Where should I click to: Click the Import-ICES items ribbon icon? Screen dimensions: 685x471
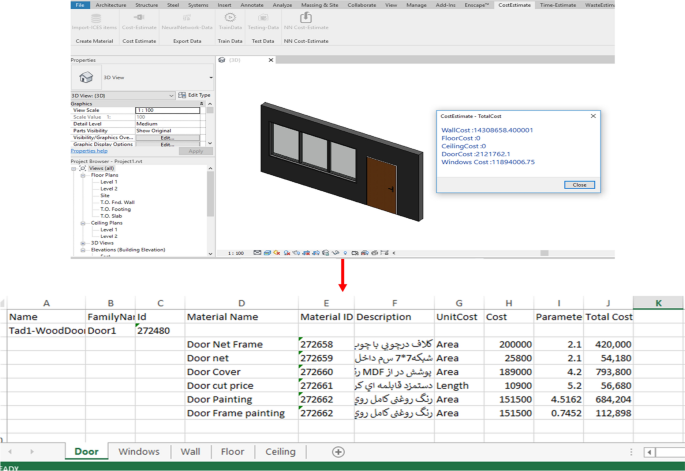tap(96, 18)
